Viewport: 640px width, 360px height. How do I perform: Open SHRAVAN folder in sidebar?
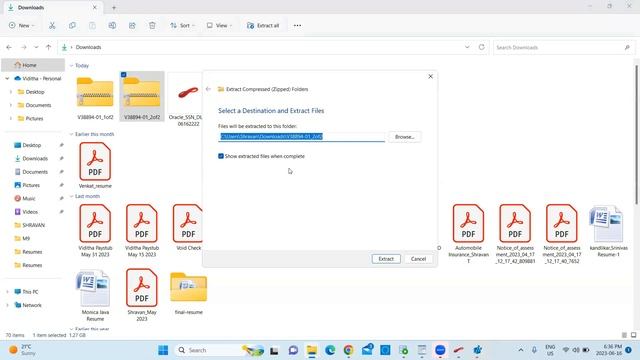(33, 225)
